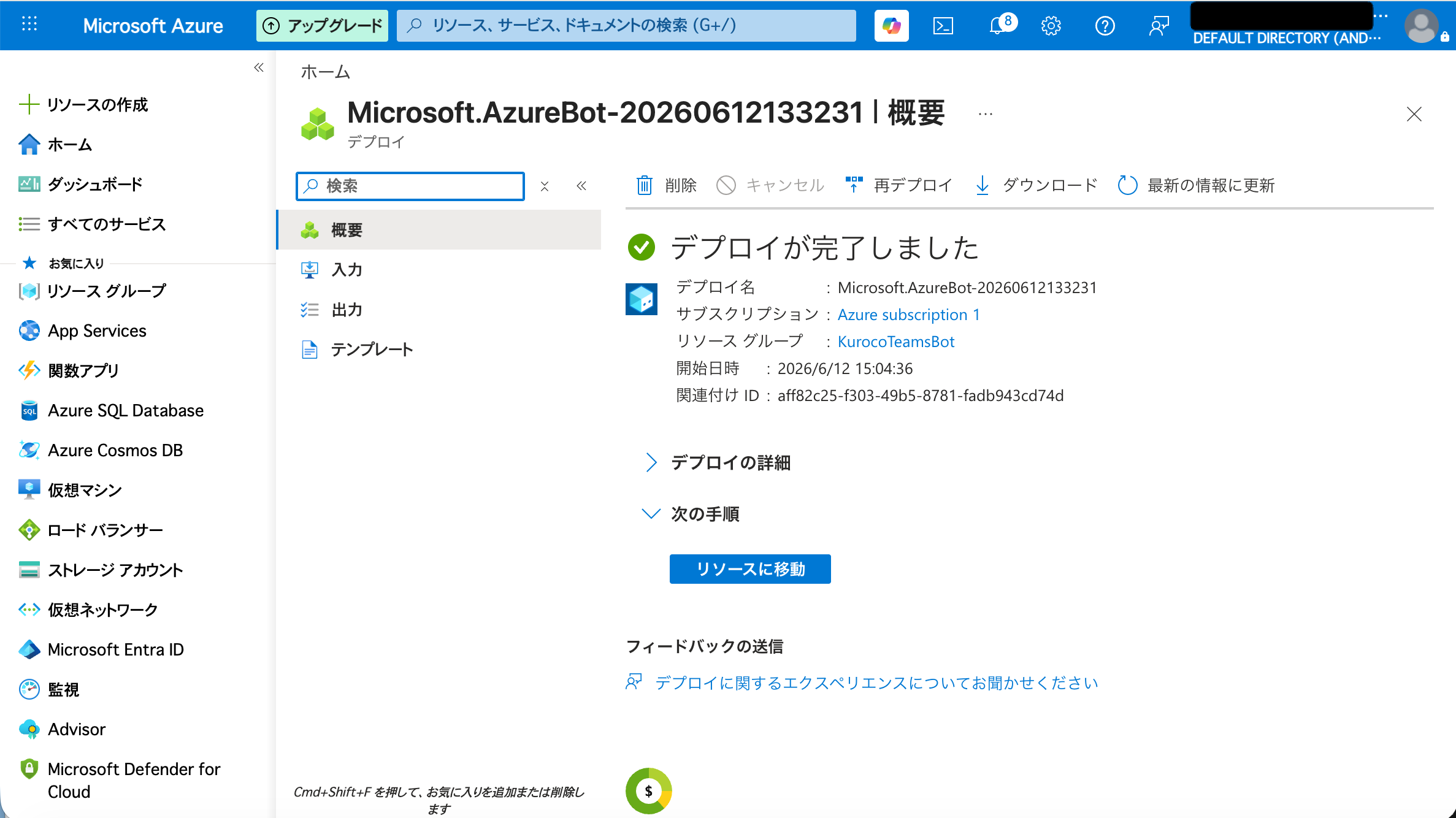Open portal settings gear icon
This screenshot has width=1456, height=818.
tap(1051, 26)
